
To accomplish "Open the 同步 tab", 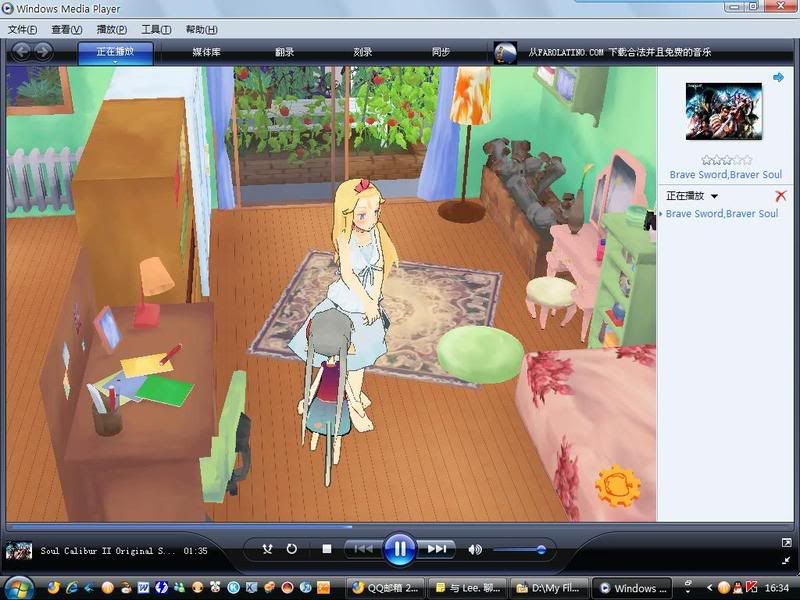I will click(441, 52).
